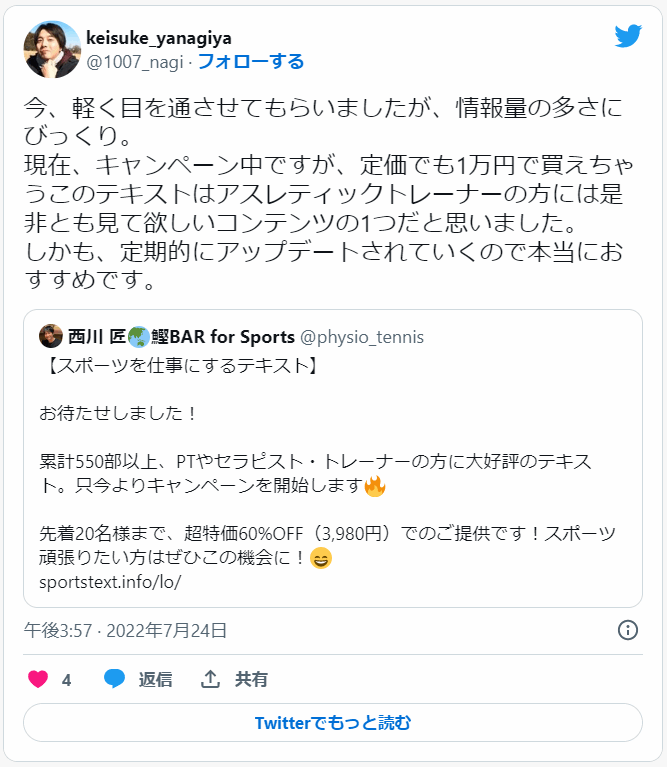
Task: Click the share upload icon
Action: (210, 680)
